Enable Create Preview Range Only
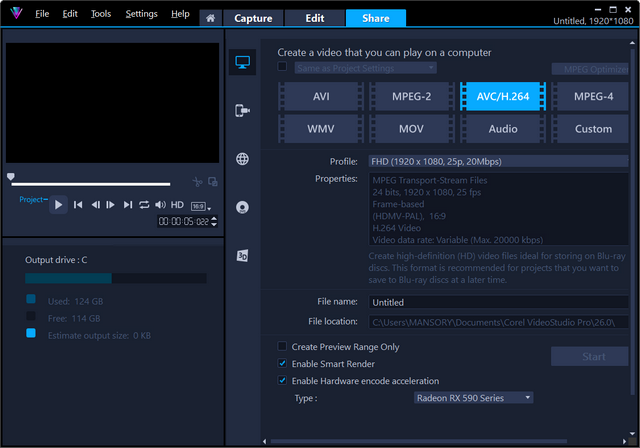This screenshot has width=640, height=448. pos(282,347)
